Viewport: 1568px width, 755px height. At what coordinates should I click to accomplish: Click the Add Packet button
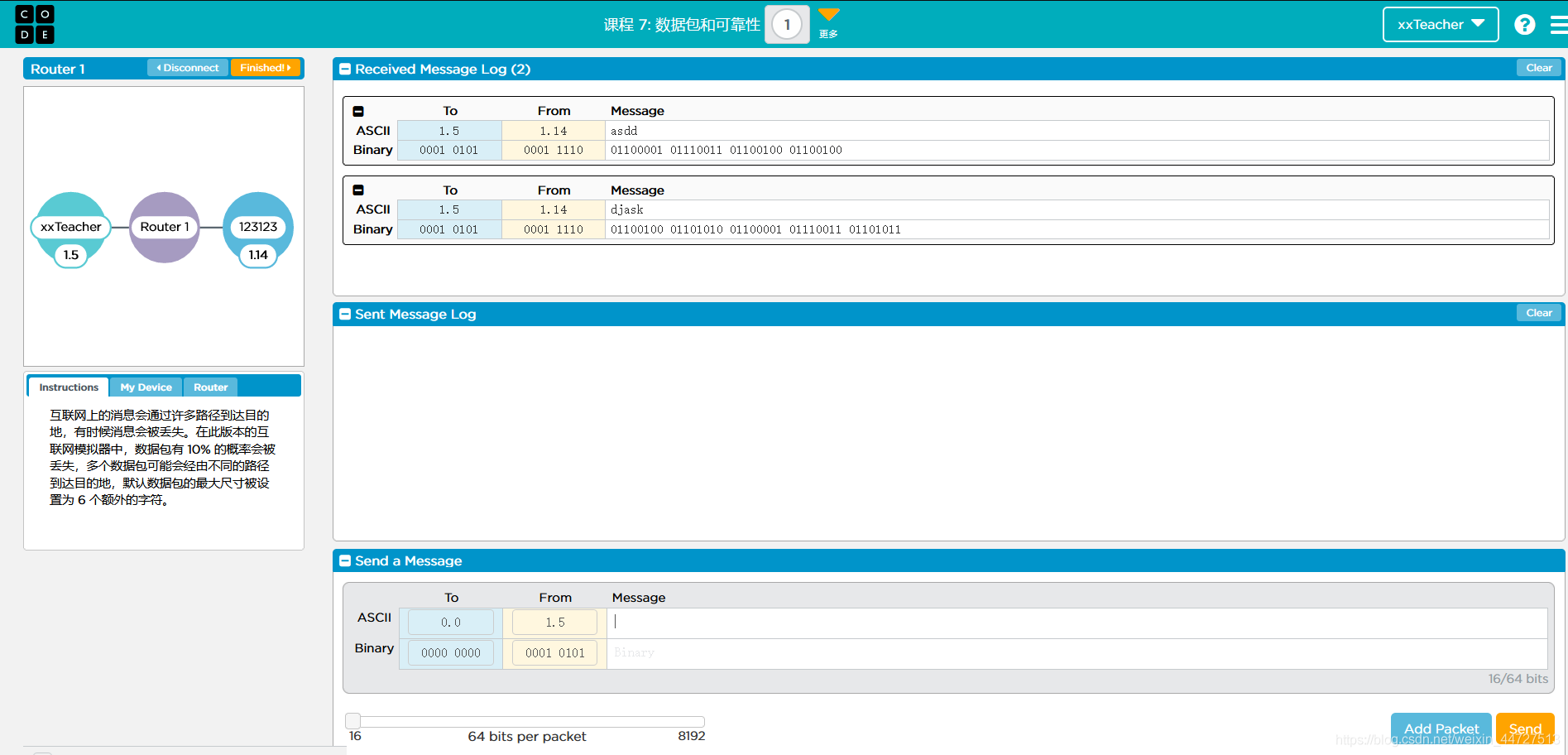point(1441,729)
